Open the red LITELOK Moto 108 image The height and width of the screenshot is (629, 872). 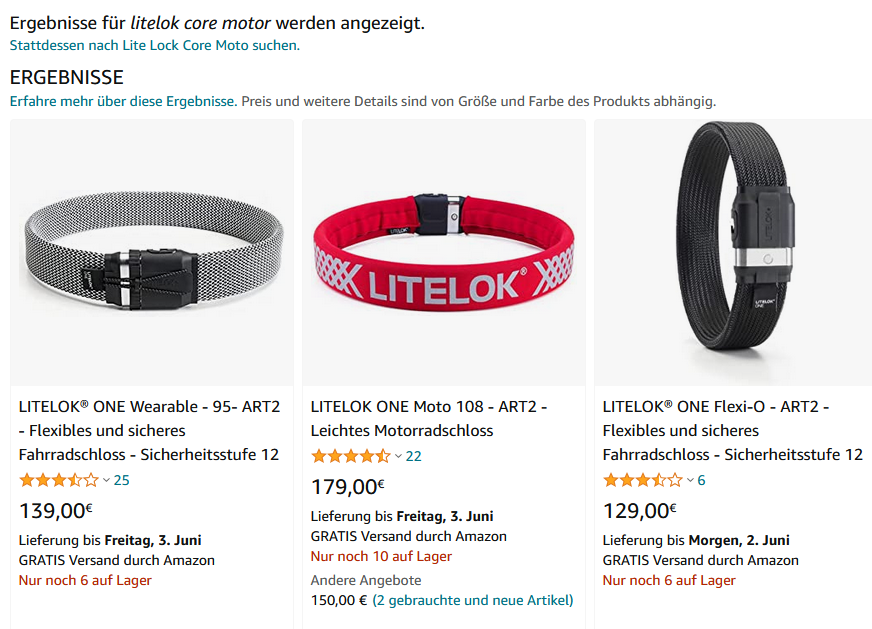[443, 253]
